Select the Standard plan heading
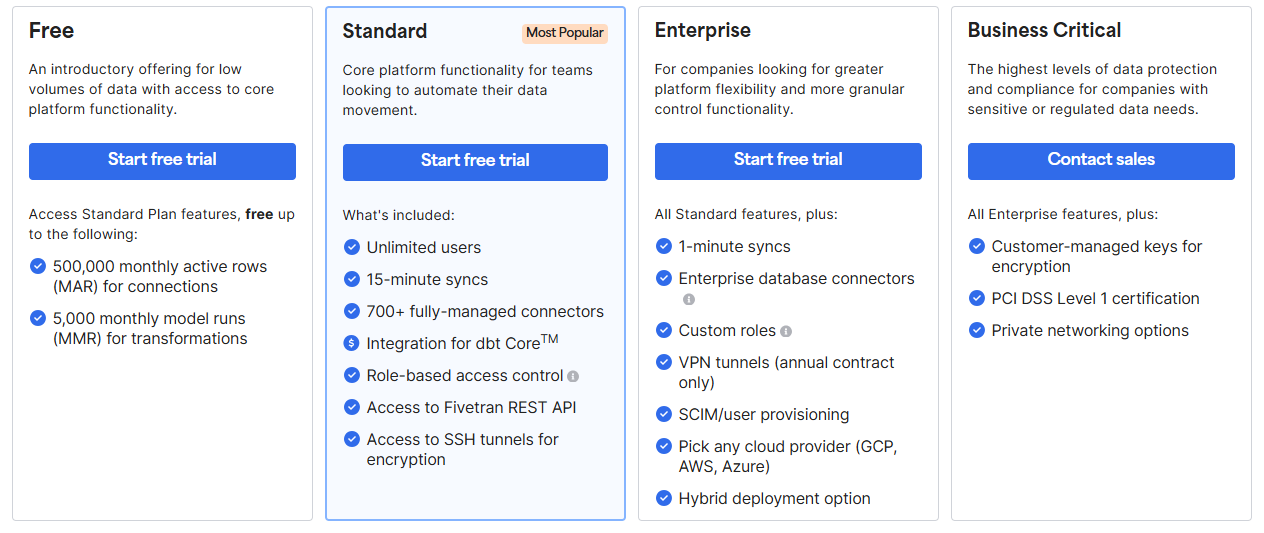1264x533 pixels. coord(385,31)
